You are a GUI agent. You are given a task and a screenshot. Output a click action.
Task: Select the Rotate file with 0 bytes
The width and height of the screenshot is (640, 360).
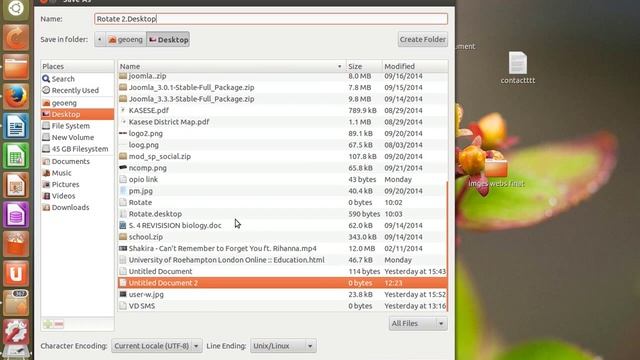(x=282, y=202)
